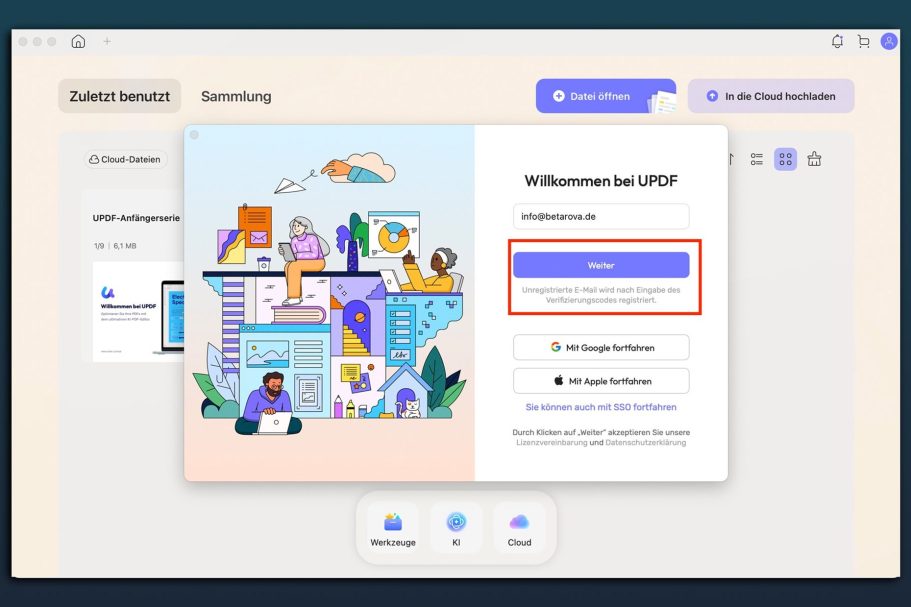Open notifications bell icon
Viewport: 911px width, 607px height.
[x=837, y=41]
